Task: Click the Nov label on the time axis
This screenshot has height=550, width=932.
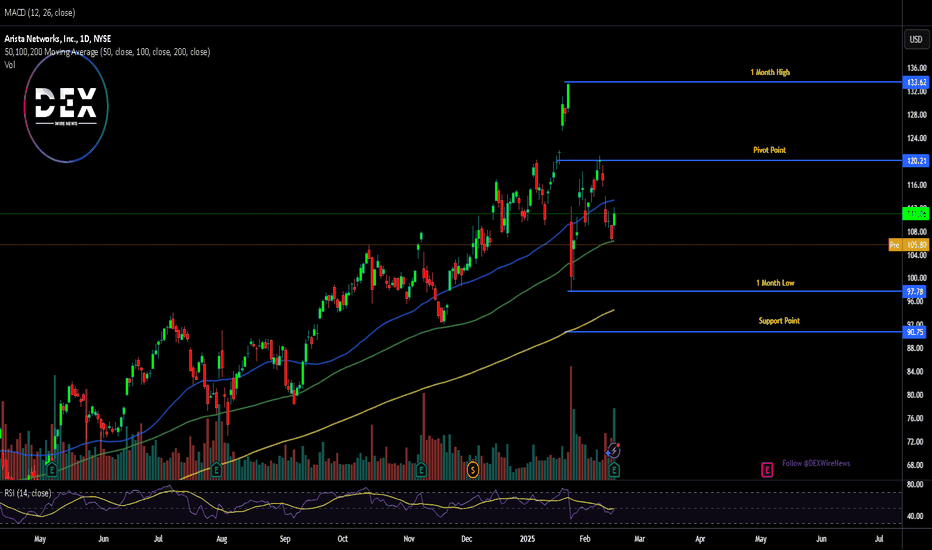Action: 409,539
